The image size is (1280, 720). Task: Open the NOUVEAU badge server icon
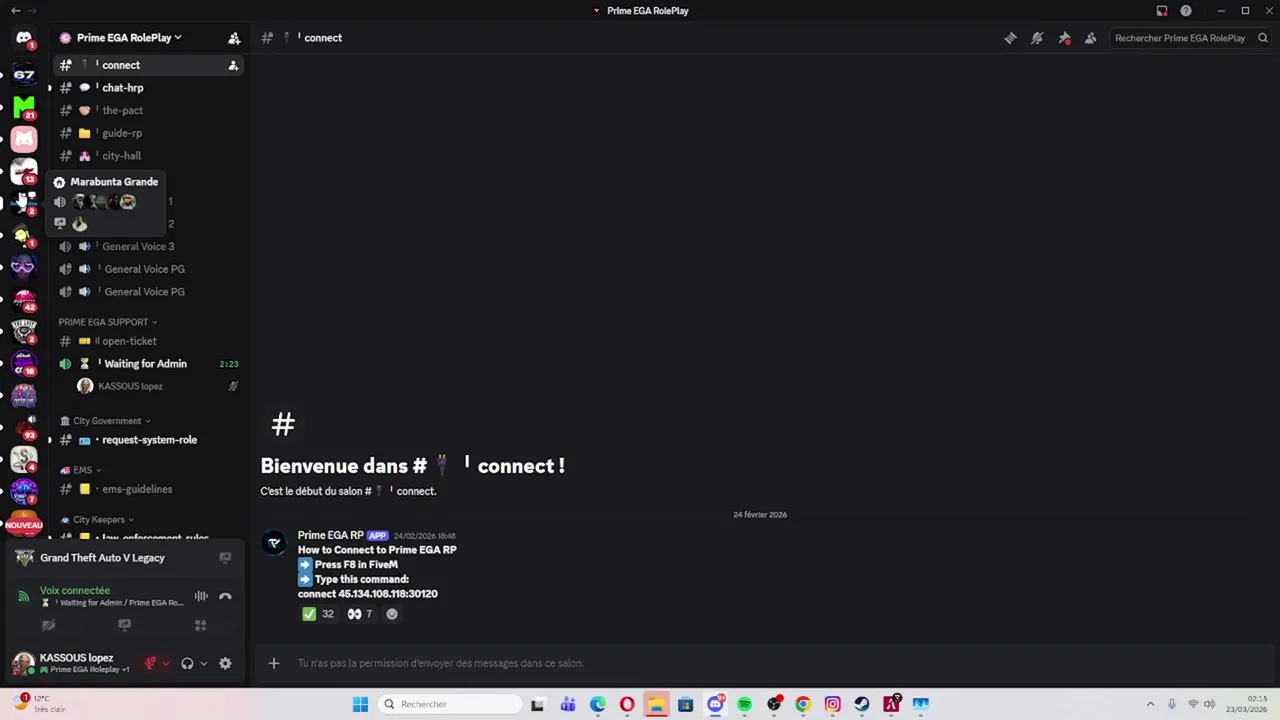(x=24, y=524)
